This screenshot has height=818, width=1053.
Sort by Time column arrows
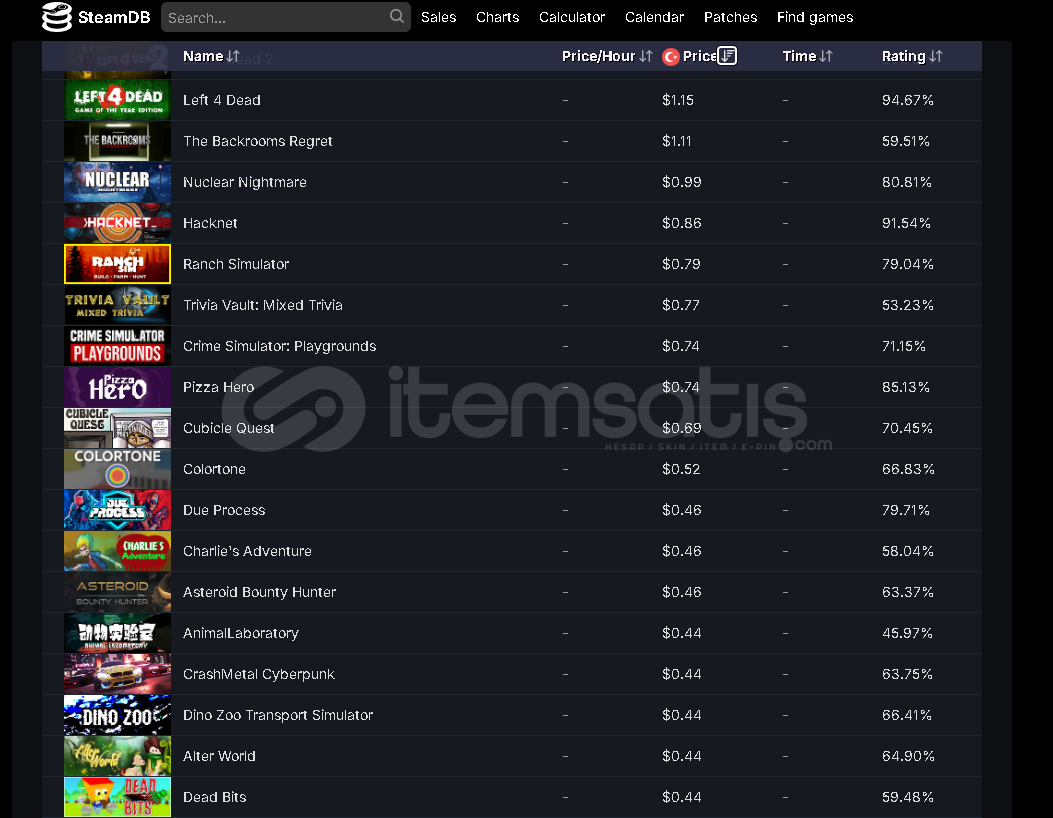[x=826, y=56]
